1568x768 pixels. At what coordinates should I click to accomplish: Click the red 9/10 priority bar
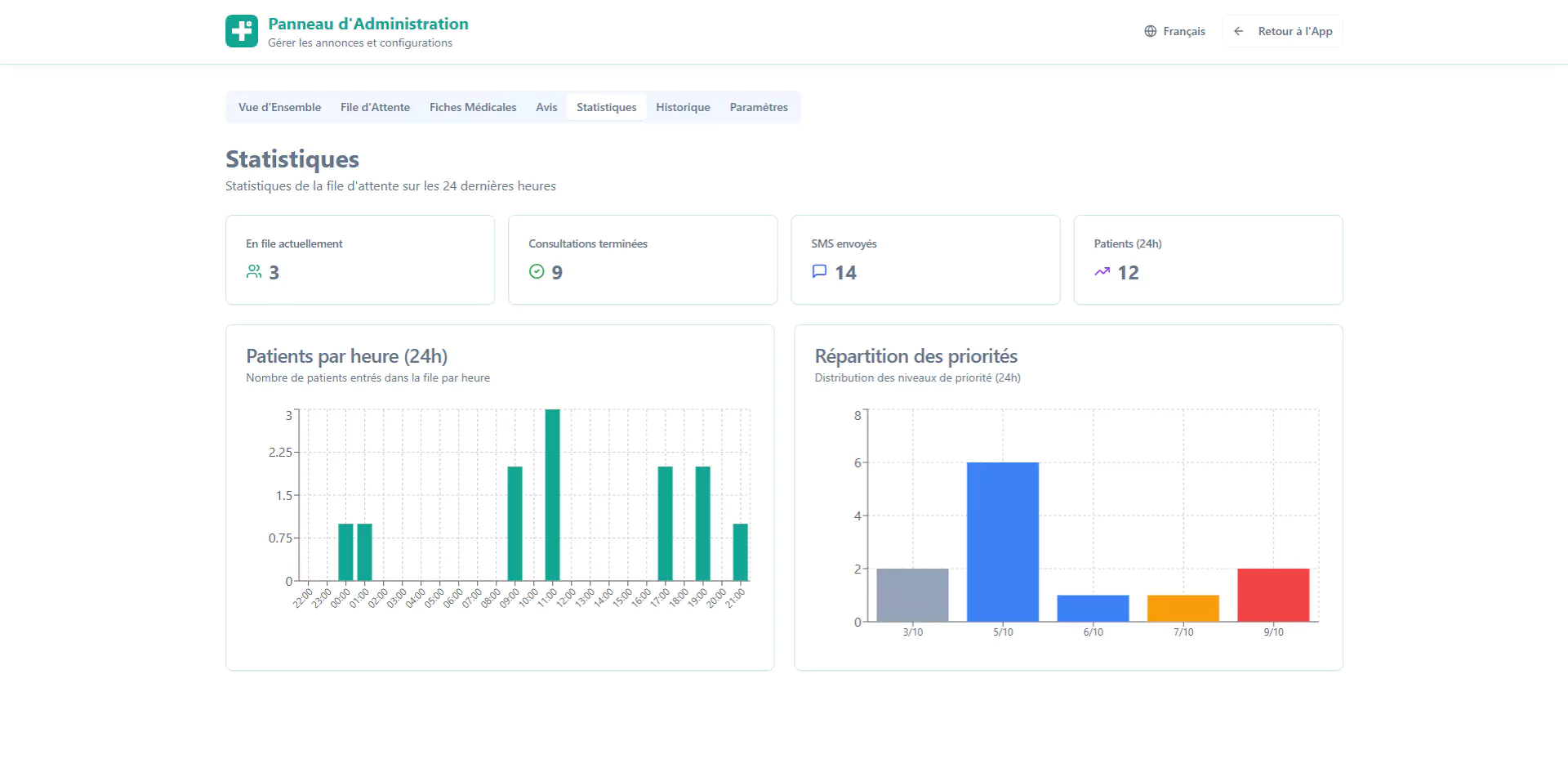pyautogui.click(x=1272, y=595)
